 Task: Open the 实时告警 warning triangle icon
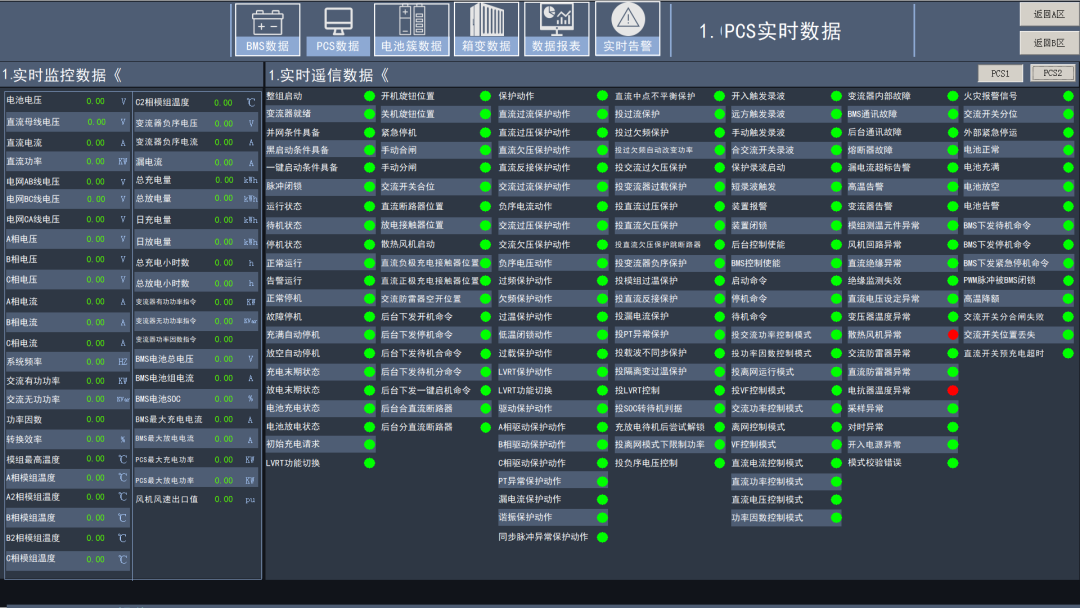[x=627, y=29]
